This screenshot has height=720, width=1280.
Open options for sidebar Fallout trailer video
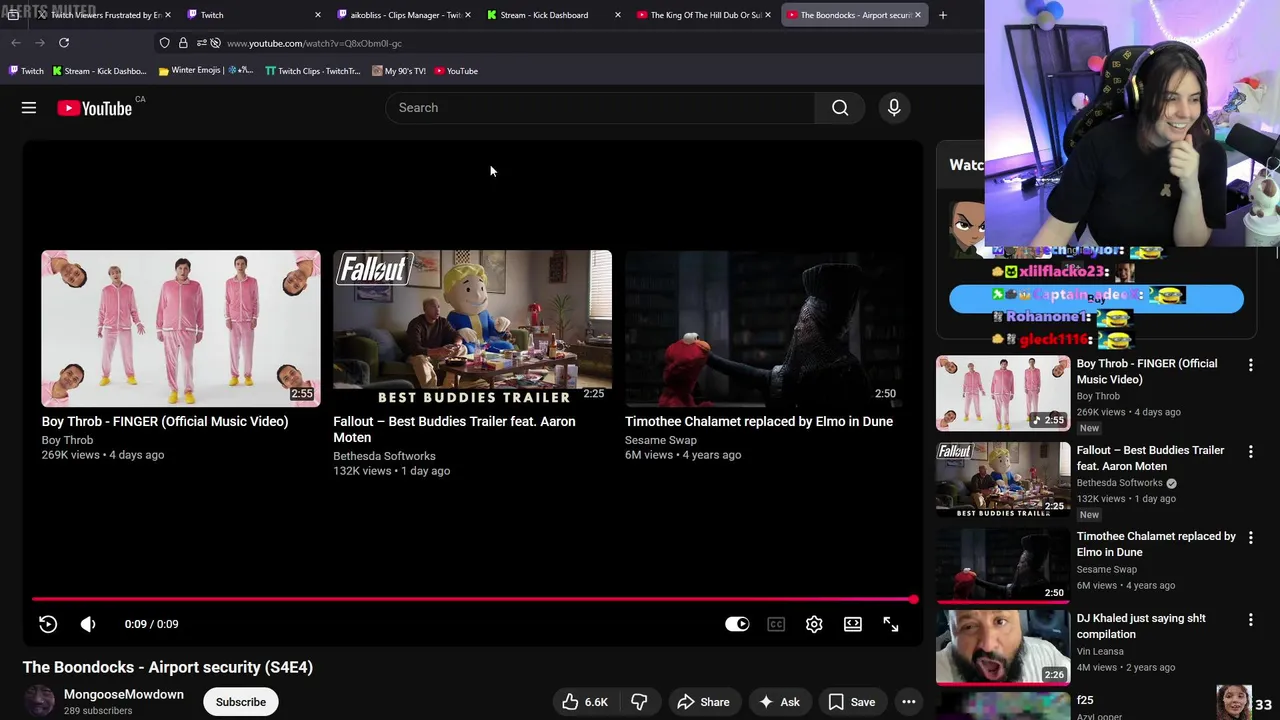(x=1250, y=452)
